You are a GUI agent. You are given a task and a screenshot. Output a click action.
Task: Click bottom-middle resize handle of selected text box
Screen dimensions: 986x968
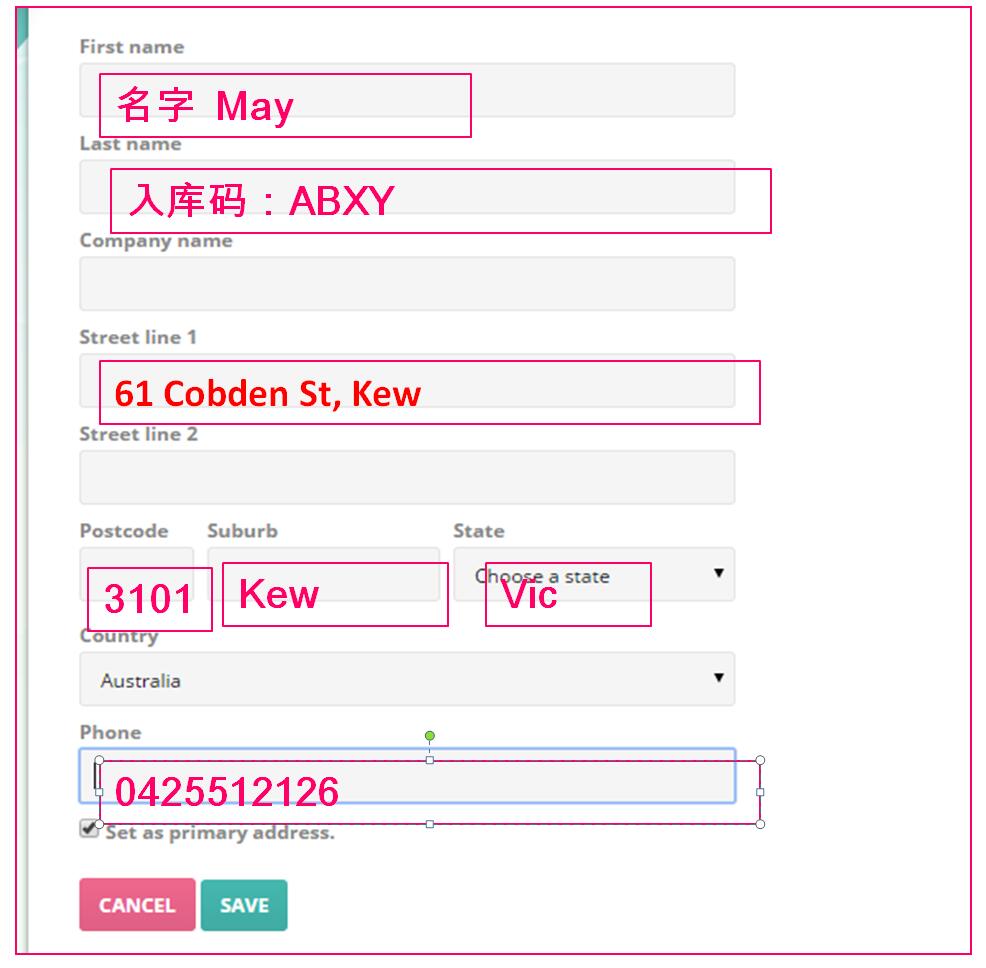point(430,824)
